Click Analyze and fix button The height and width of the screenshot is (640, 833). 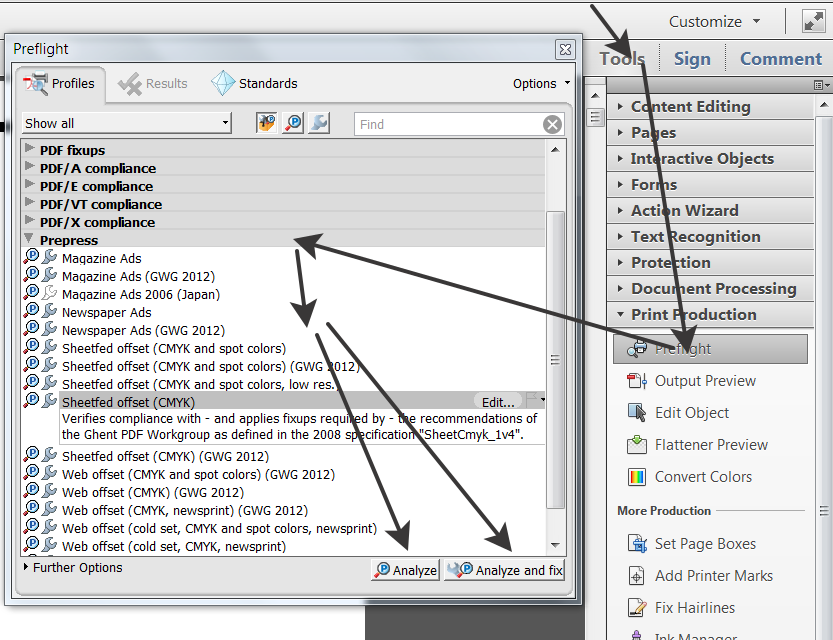504,570
